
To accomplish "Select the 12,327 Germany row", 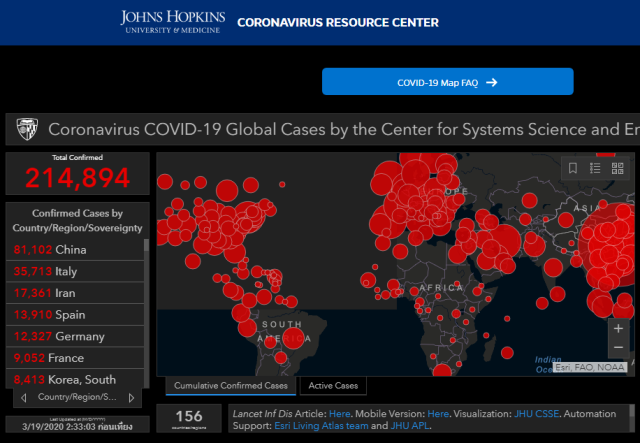I will (x=75, y=336).
